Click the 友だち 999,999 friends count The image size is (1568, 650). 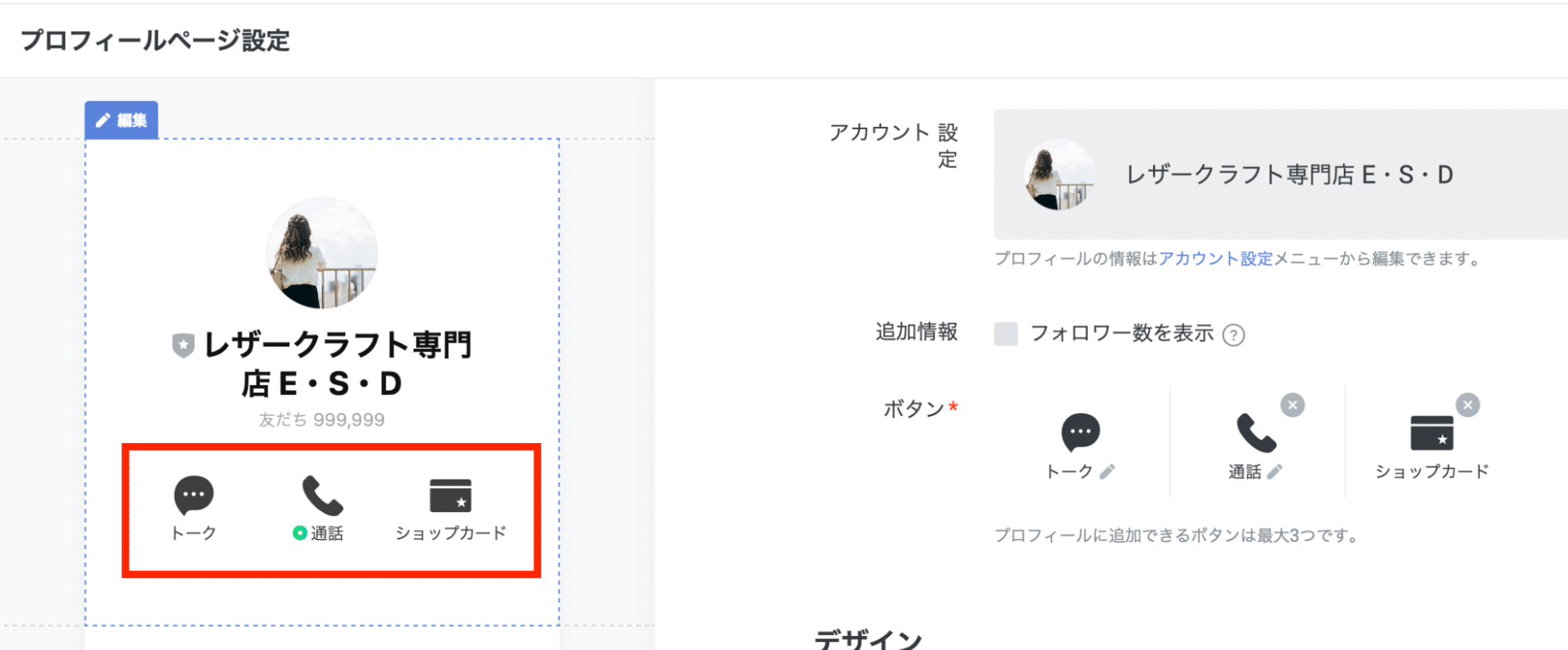click(x=322, y=420)
